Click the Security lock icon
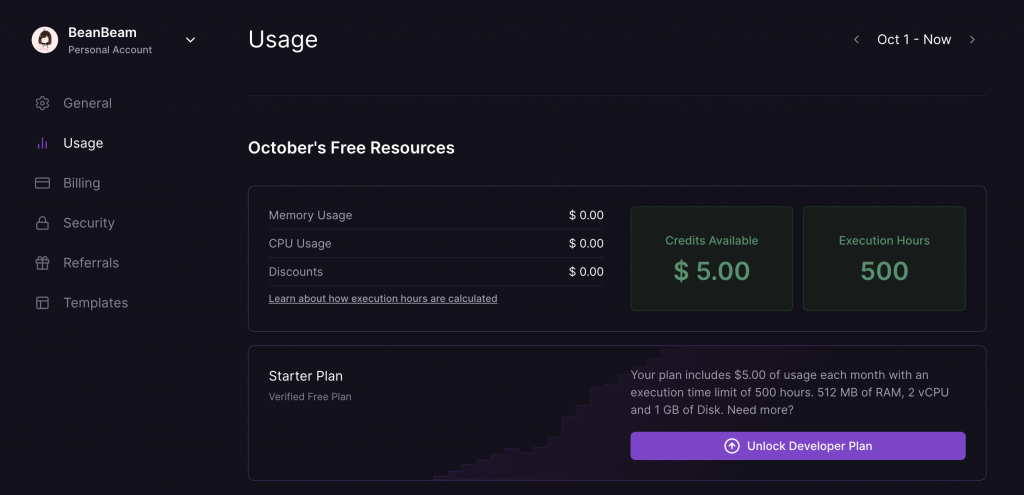 tap(42, 223)
